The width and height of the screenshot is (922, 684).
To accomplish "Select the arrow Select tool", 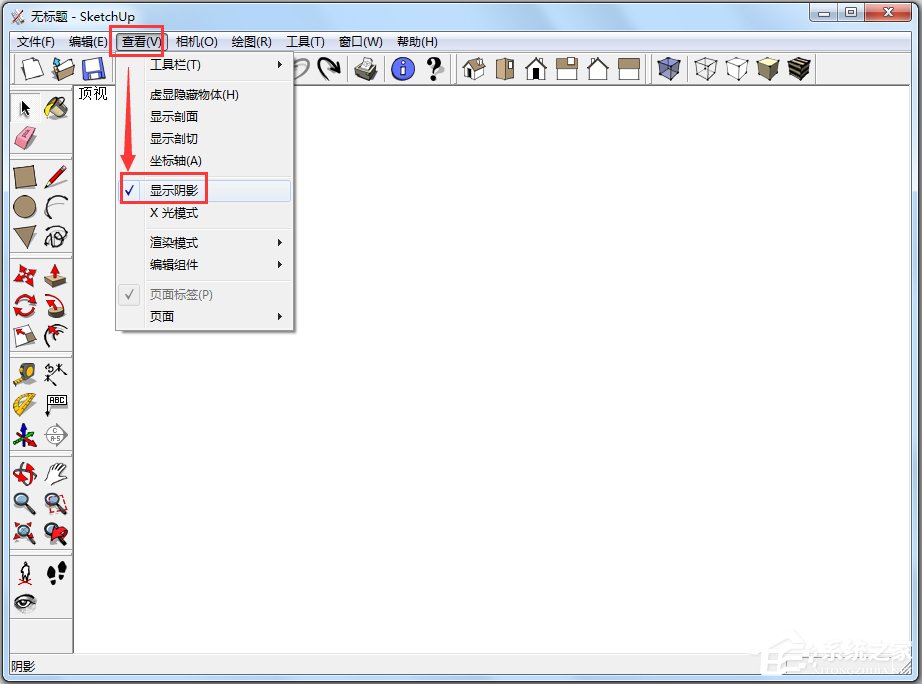I will coord(25,108).
